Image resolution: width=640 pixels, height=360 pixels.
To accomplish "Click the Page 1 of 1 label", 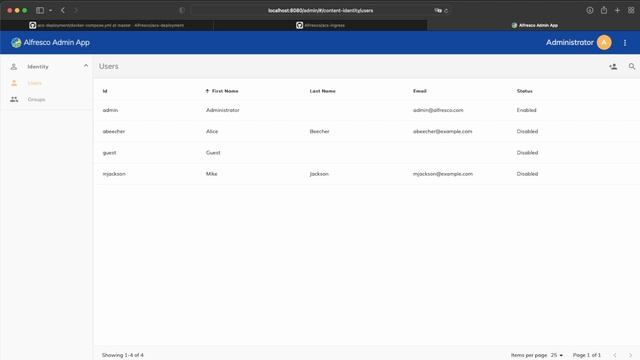I will point(587,355).
